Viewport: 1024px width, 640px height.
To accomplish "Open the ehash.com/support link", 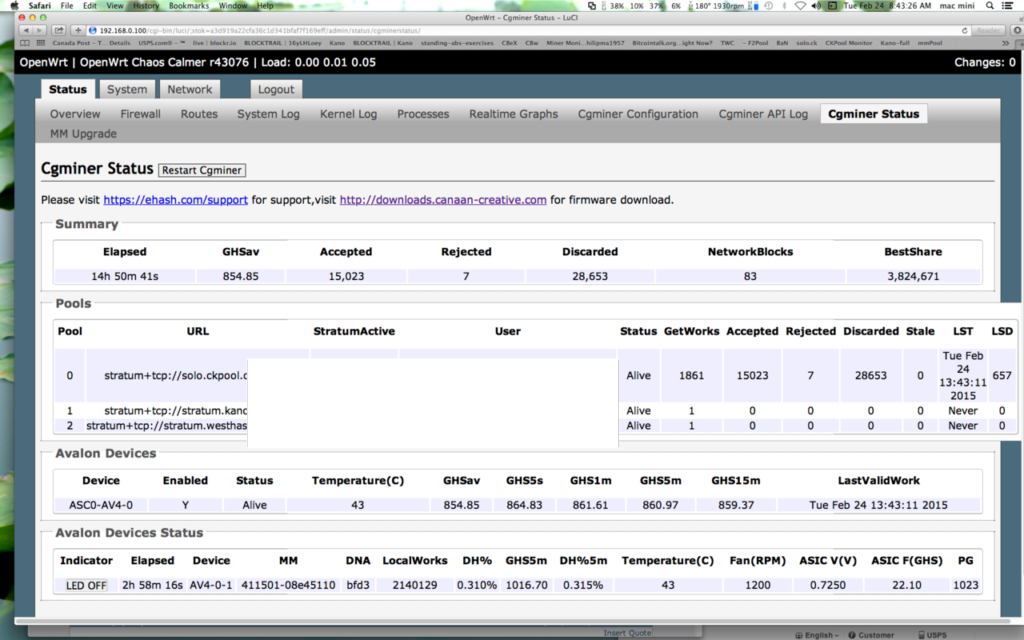I will click(x=176, y=200).
